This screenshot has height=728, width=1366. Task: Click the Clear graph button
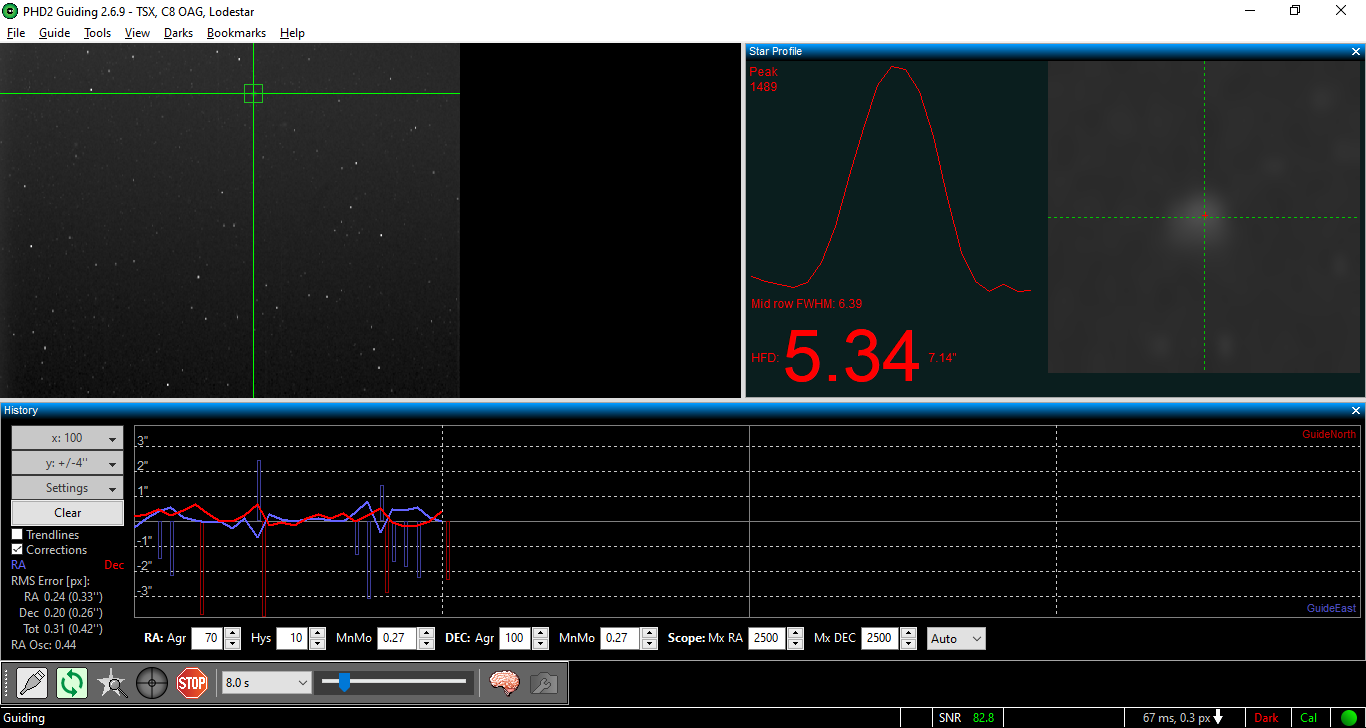(x=67, y=513)
